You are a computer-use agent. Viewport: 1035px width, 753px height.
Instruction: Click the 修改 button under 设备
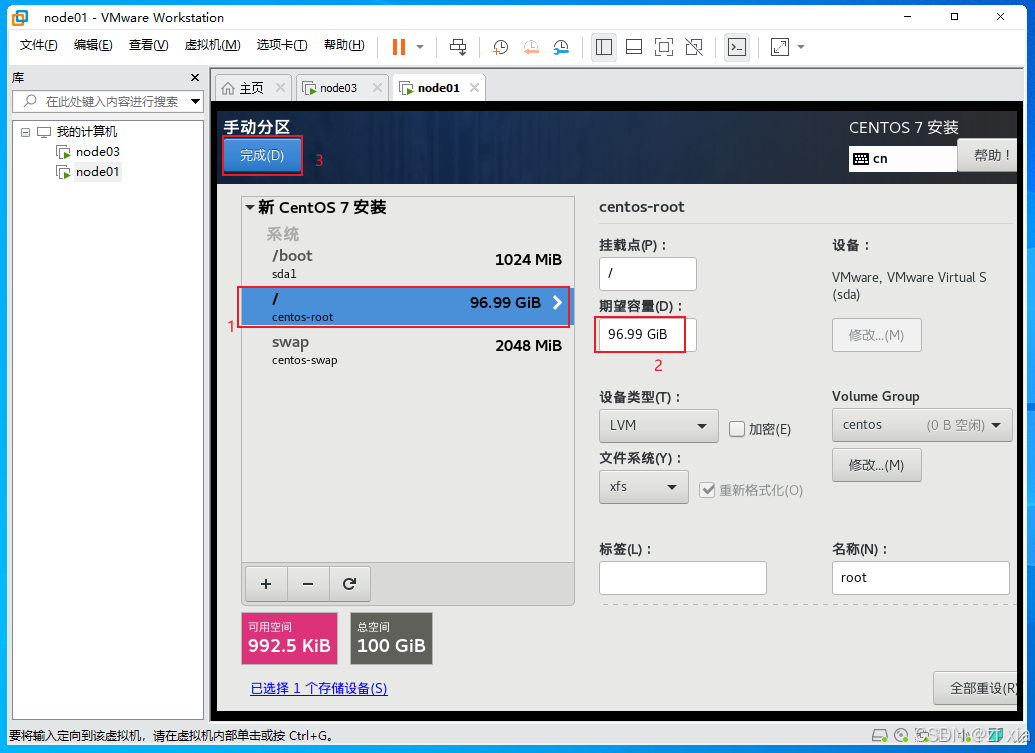[x=877, y=335]
